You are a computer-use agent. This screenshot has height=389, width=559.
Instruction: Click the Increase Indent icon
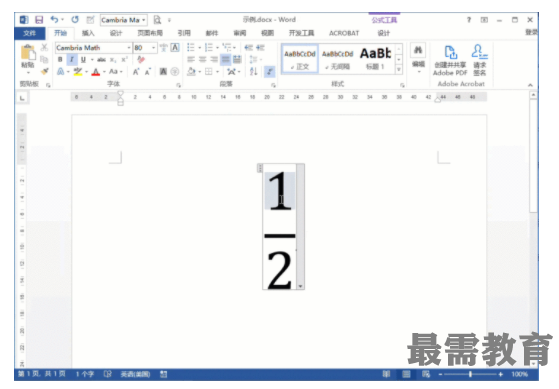pos(260,47)
